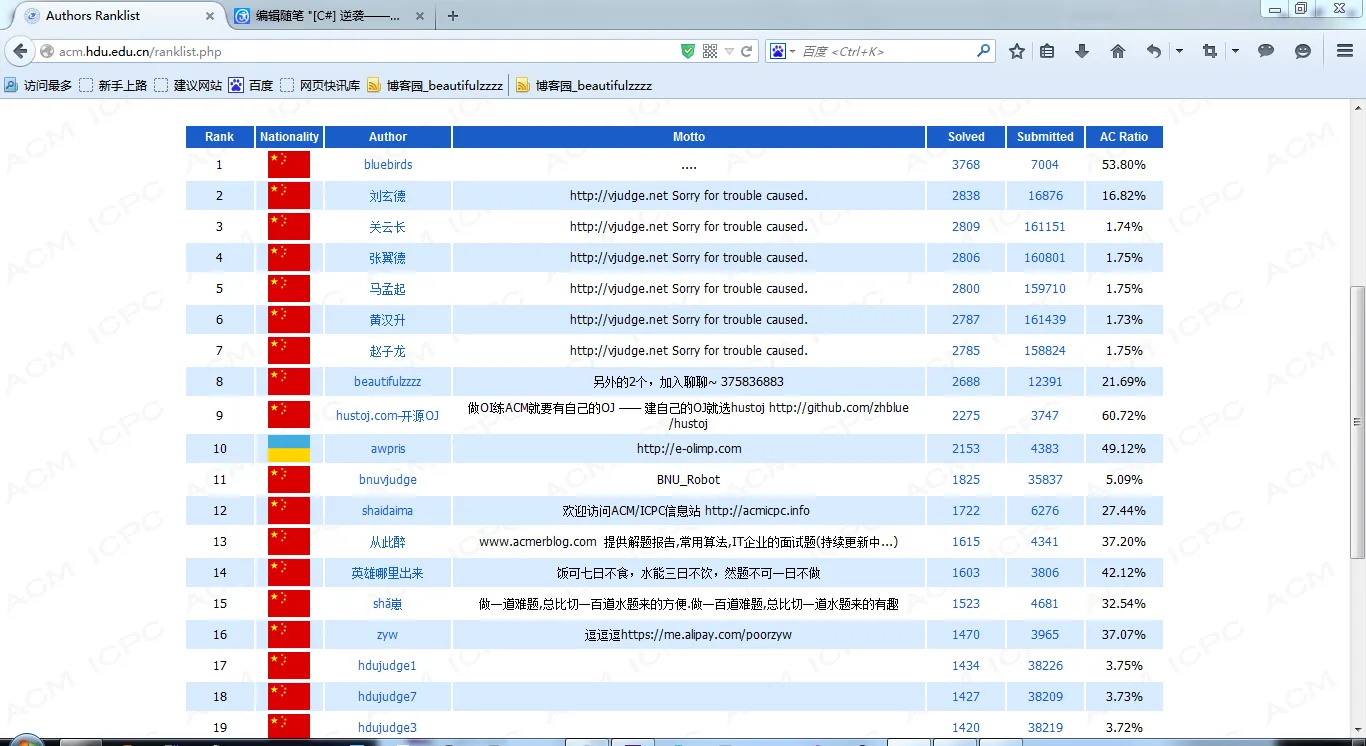Expand the dropdown beside undo arrow

1179,51
